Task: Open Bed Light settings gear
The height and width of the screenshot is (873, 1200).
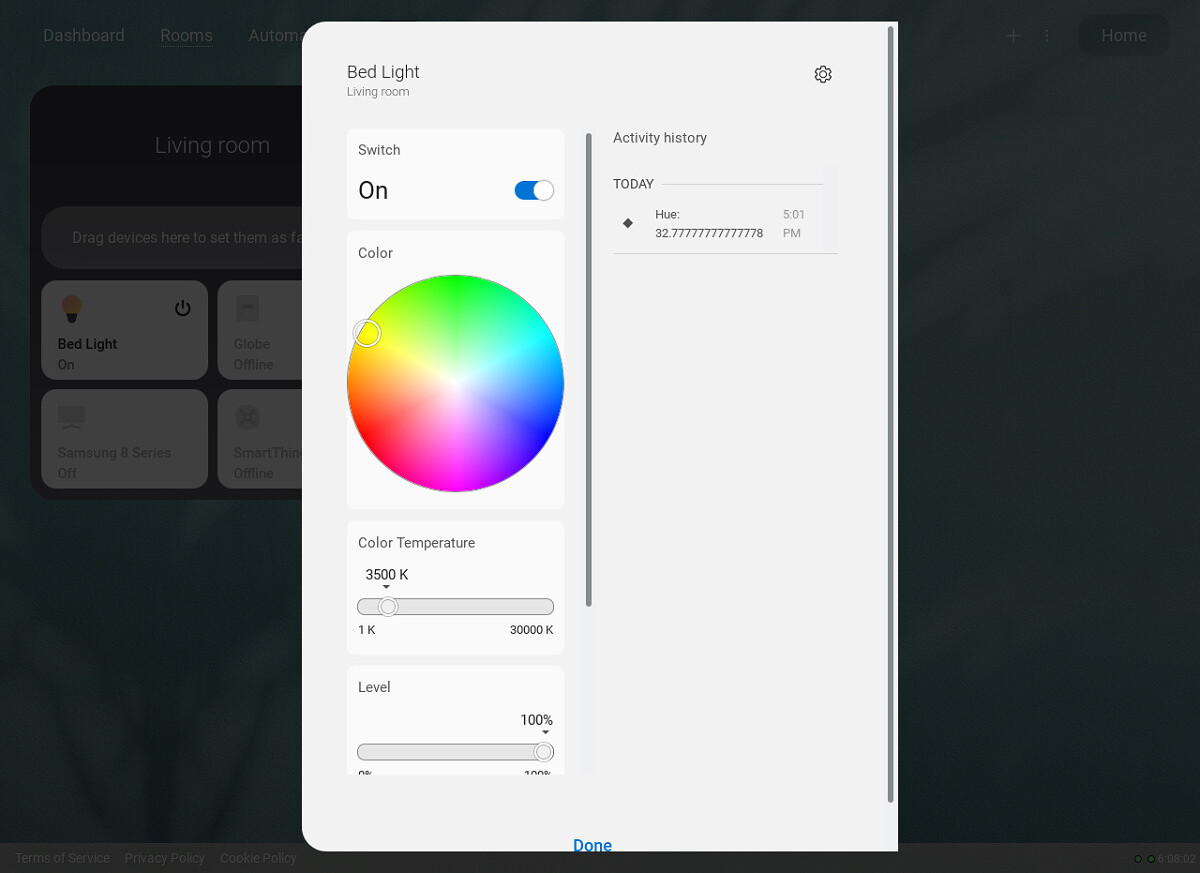Action: [823, 74]
